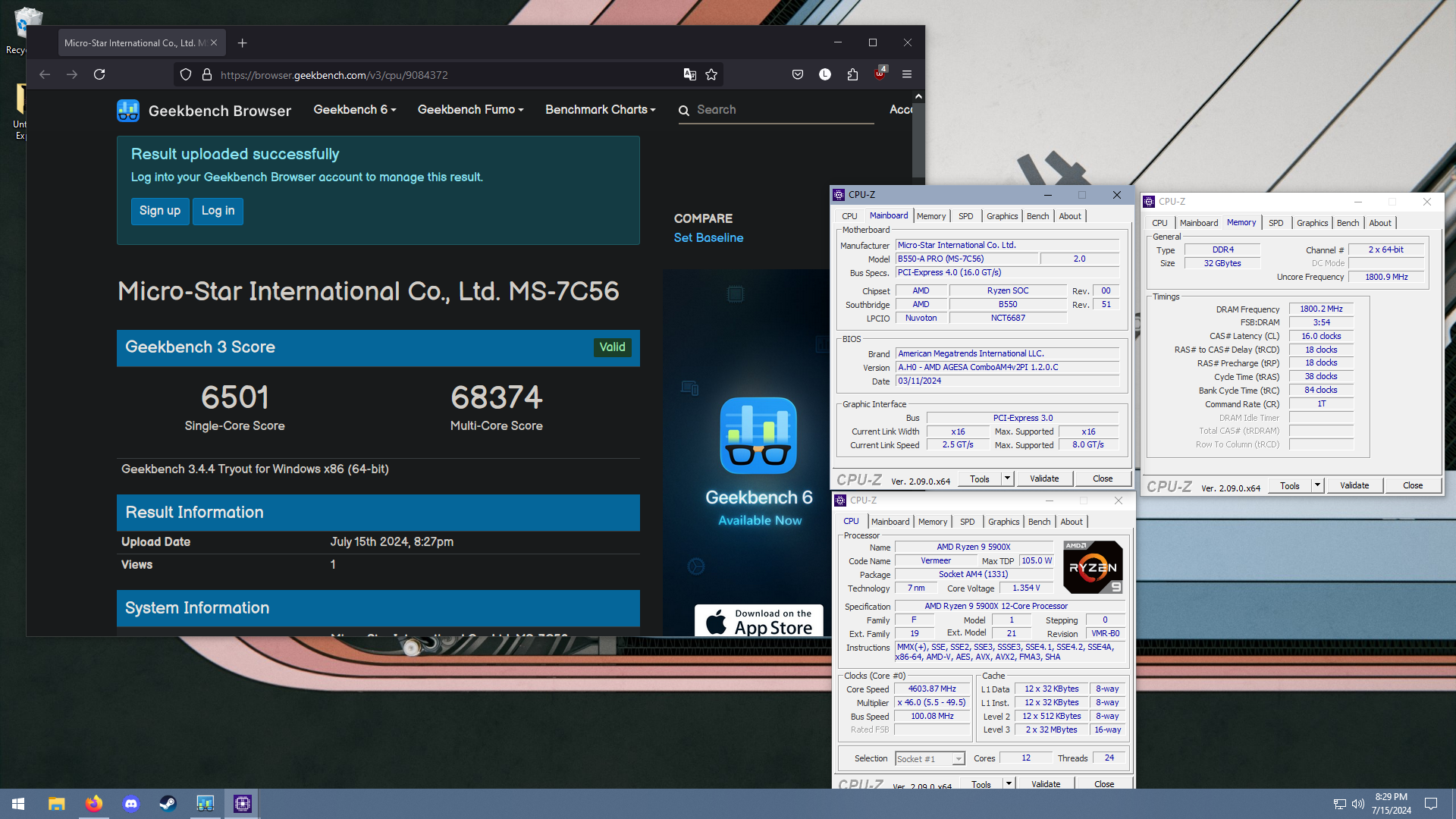Open the notification center icon
The image size is (1456, 819).
1431,804
